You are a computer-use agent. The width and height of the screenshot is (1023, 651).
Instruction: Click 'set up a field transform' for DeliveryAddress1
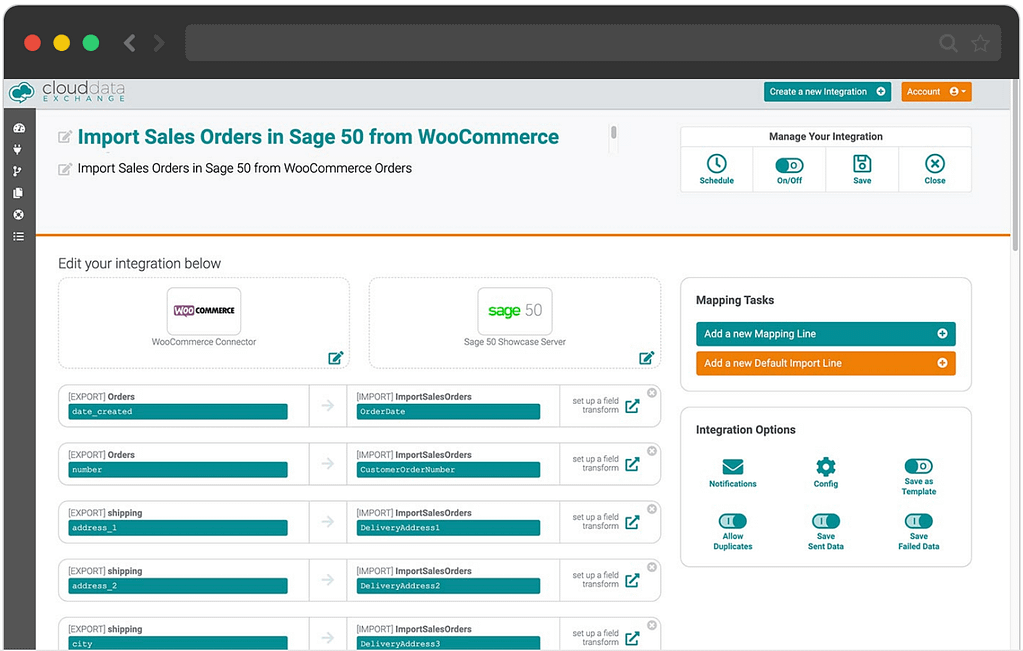595,522
